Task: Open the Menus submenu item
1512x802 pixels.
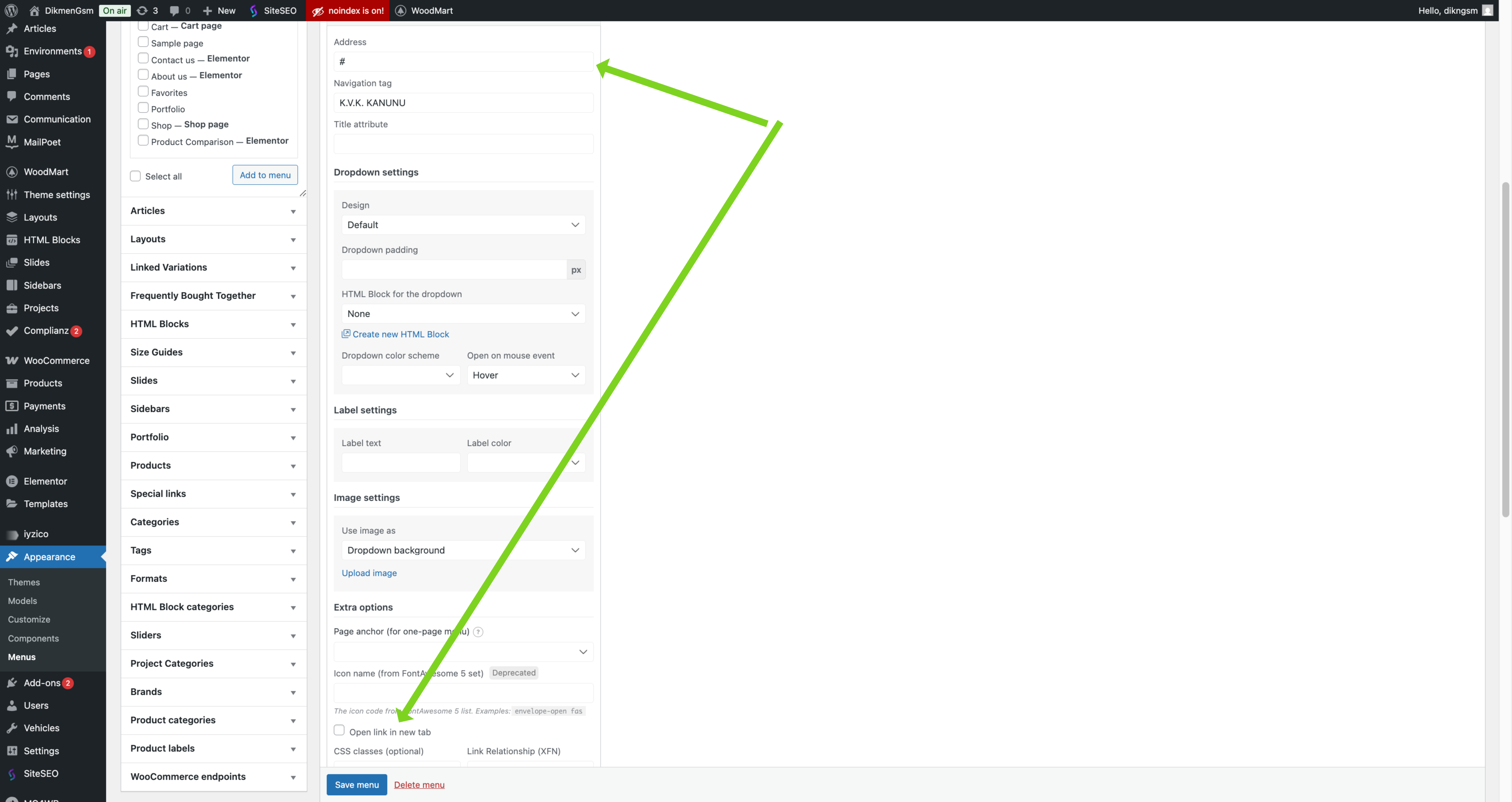Action: pos(22,657)
